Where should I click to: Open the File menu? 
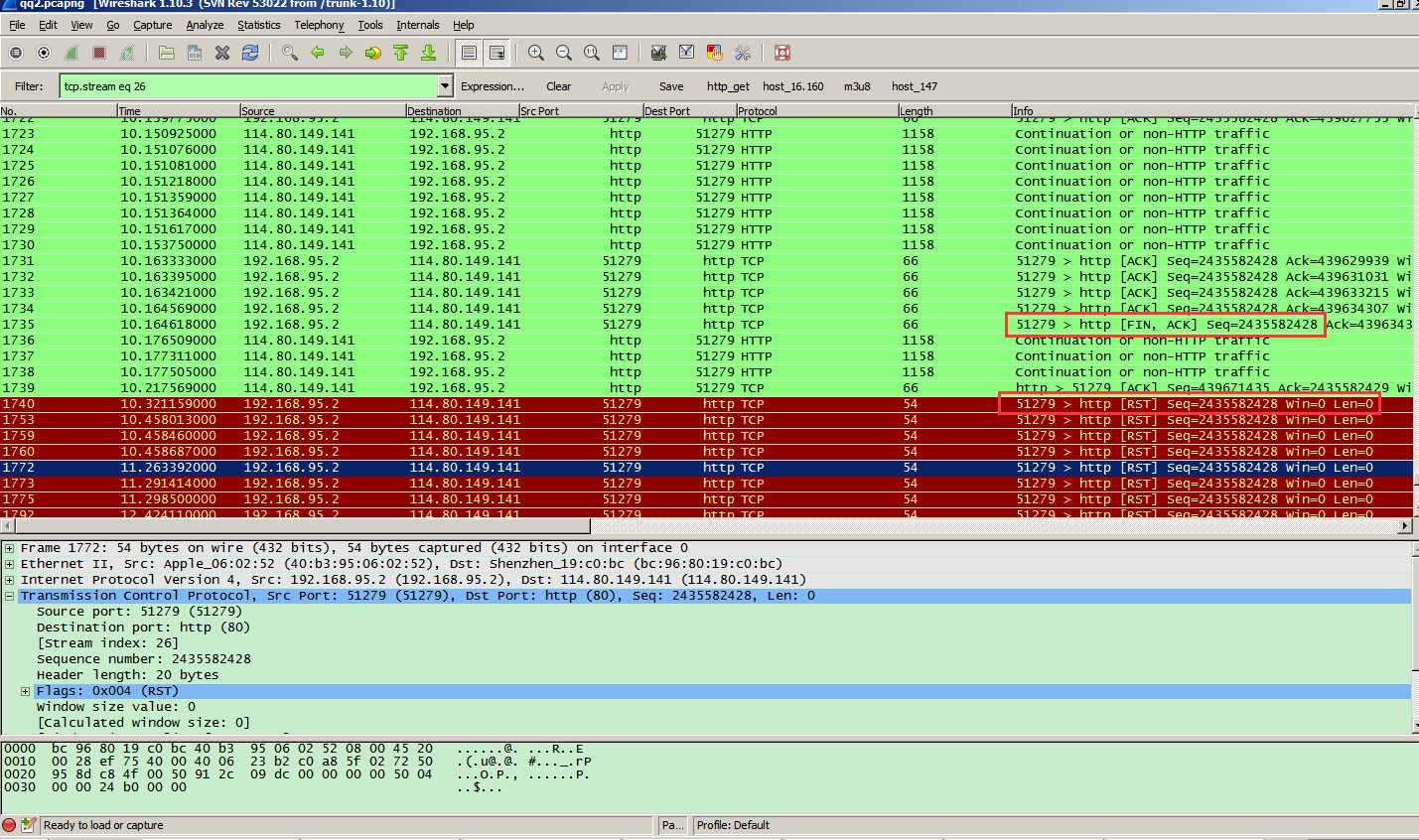tap(18, 25)
